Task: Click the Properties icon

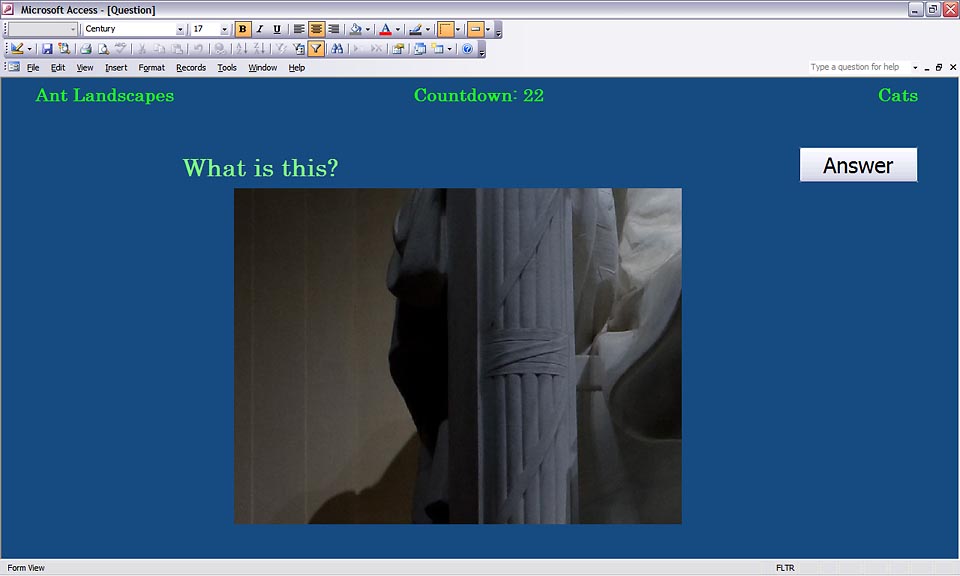Action: [x=398, y=48]
